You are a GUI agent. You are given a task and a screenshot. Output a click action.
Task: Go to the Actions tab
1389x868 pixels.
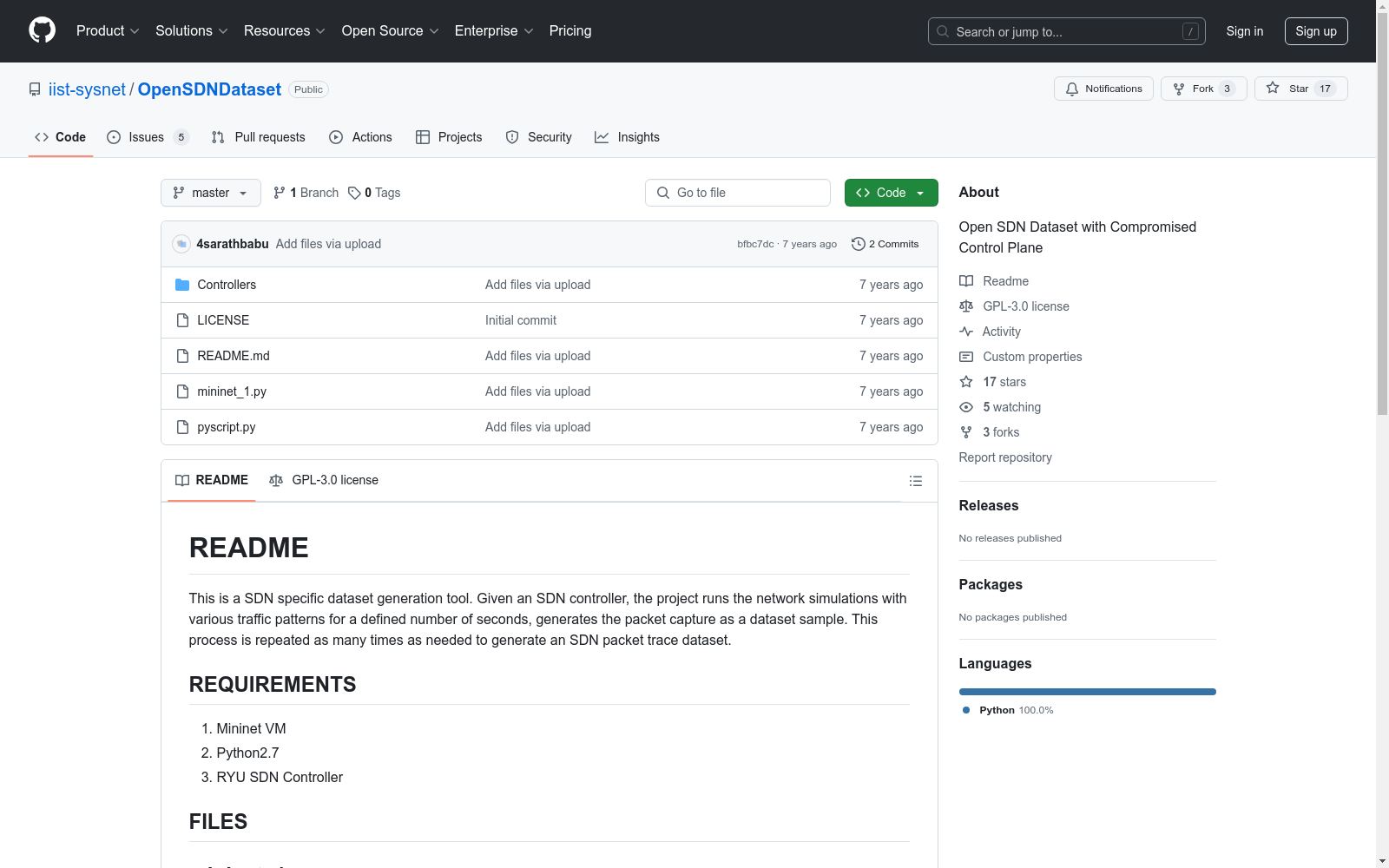point(360,137)
